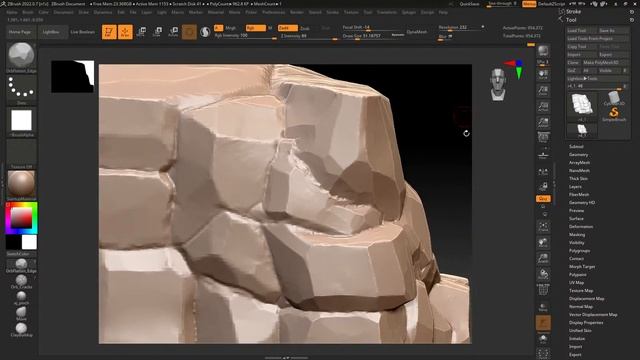Image resolution: width=640 pixels, height=360 pixels.
Task: Click Make PolyMesh3D button
Action: [x=606, y=62]
